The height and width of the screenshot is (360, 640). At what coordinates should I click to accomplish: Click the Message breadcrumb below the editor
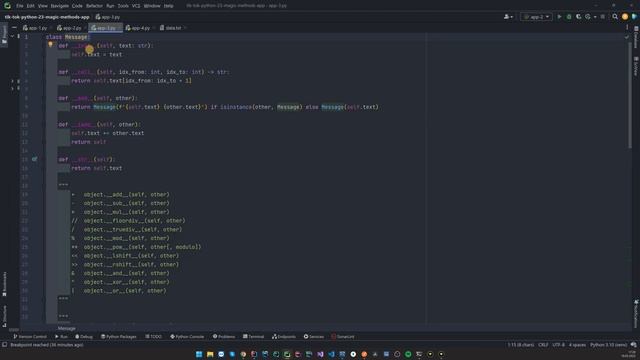tap(67, 329)
